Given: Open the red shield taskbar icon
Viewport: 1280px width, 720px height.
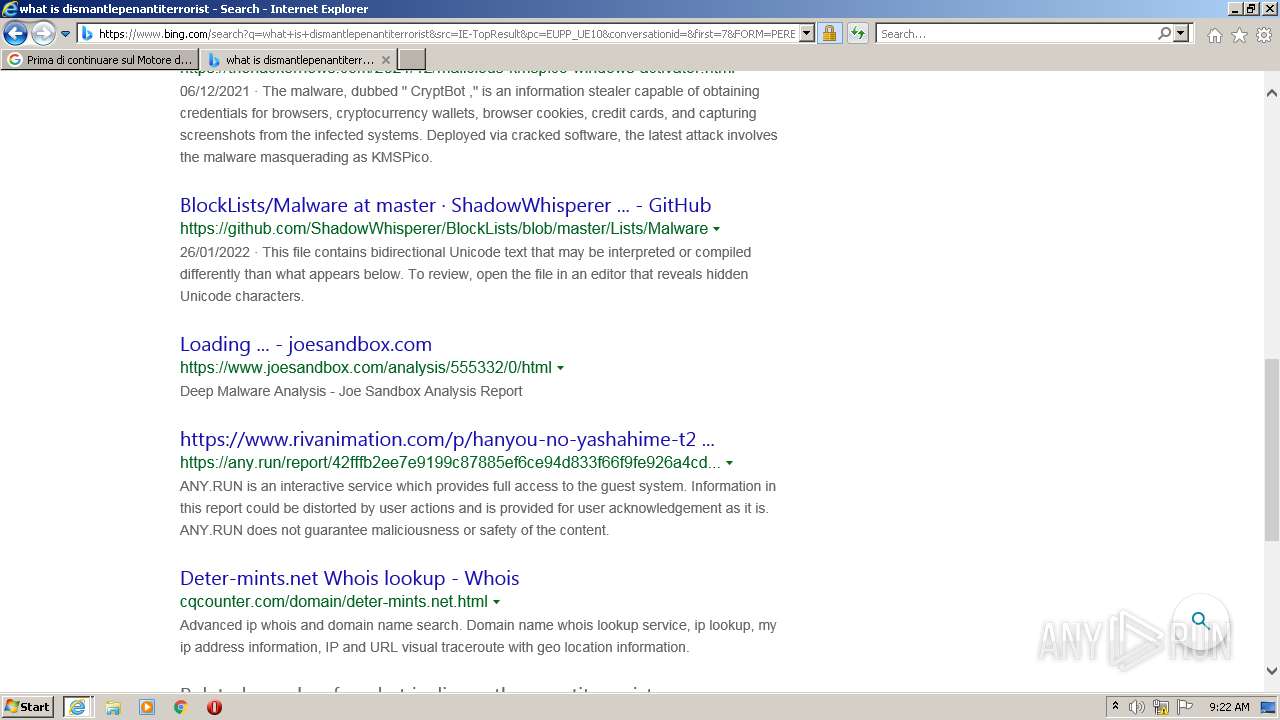Looking at the screenshot, I should (214, 707).
